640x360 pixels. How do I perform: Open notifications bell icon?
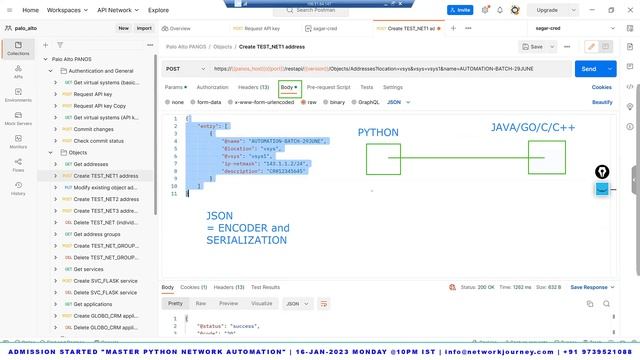500,10
